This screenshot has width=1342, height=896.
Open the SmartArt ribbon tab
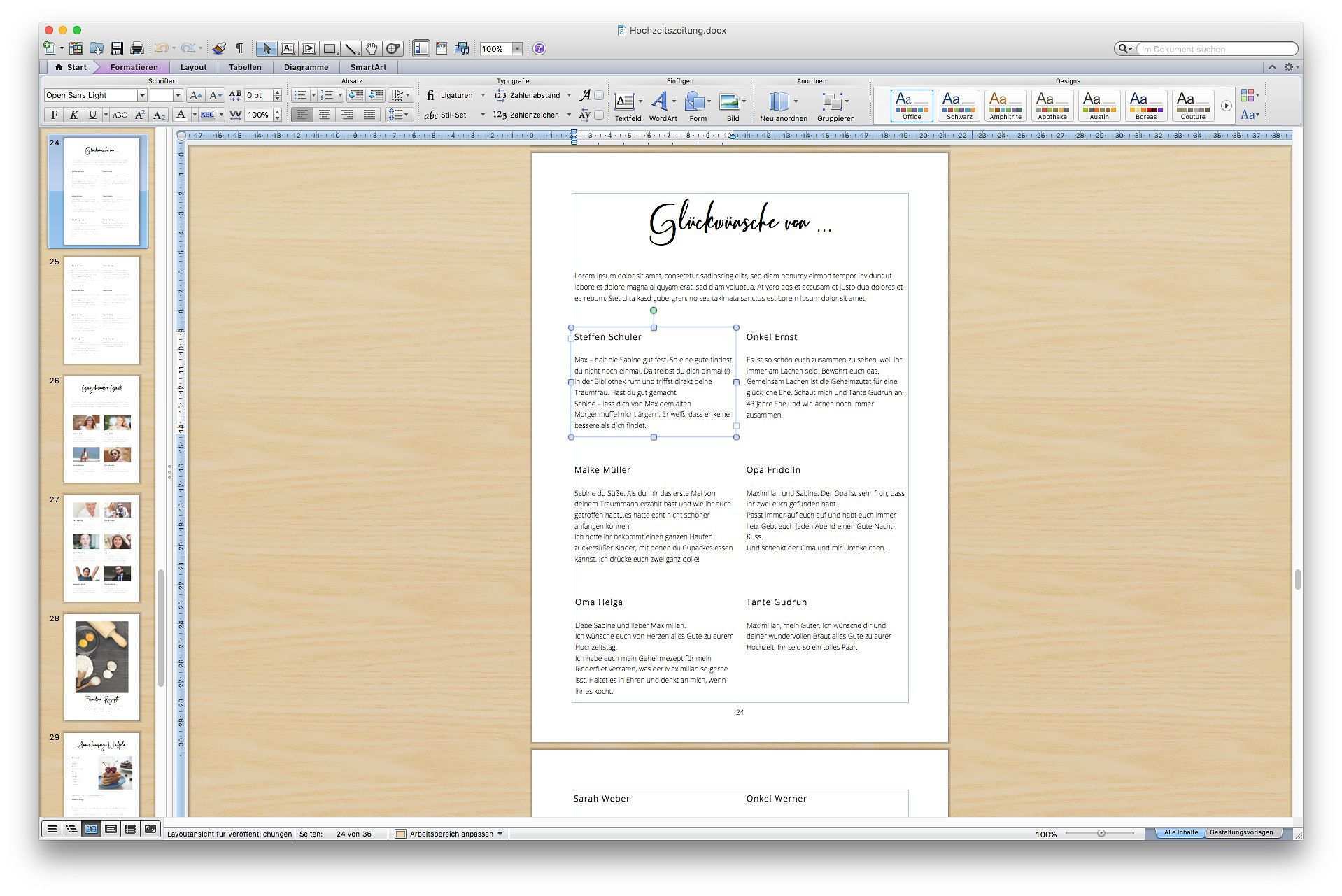click(x=368, y=67)
